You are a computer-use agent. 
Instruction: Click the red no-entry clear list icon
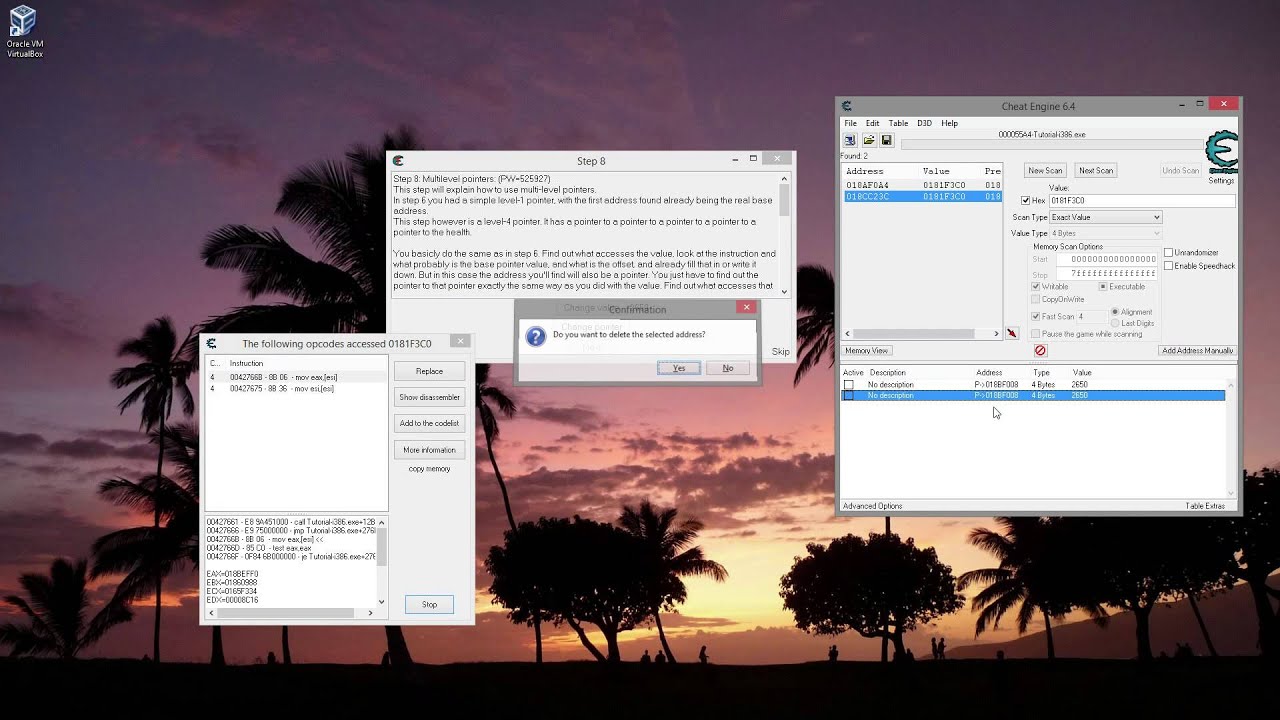[1040, 351]
